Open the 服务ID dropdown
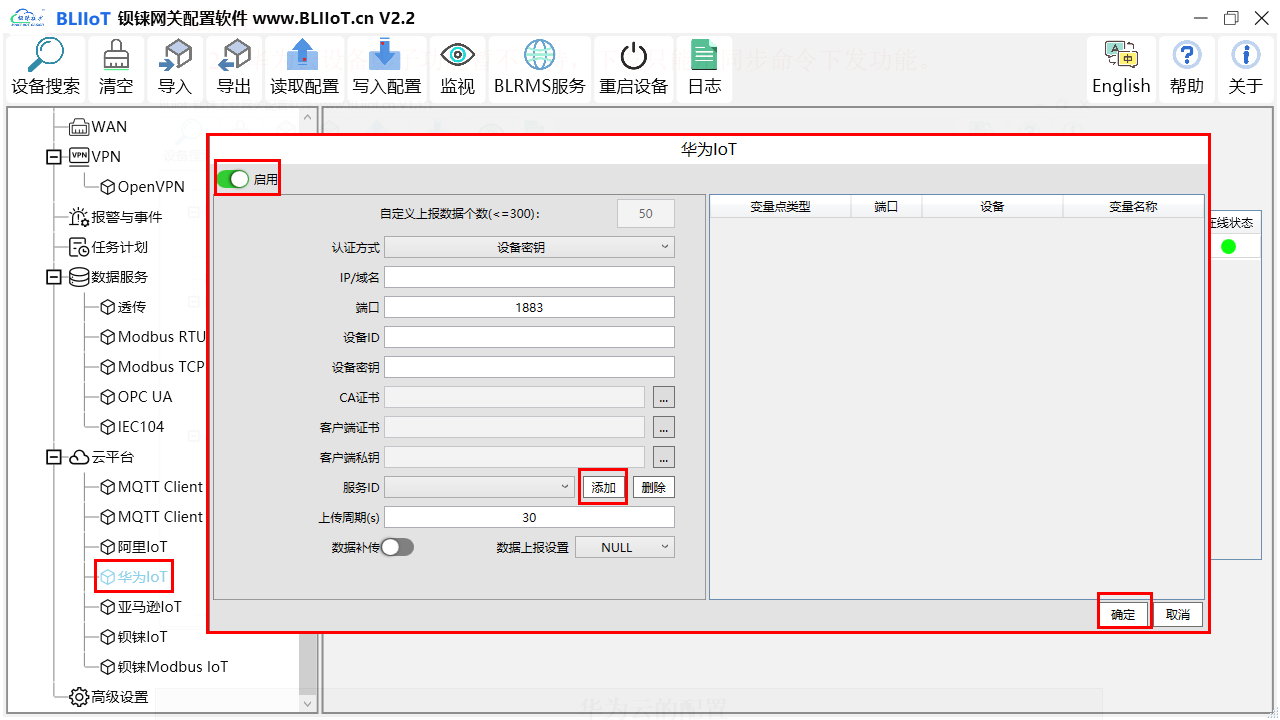 479,487
